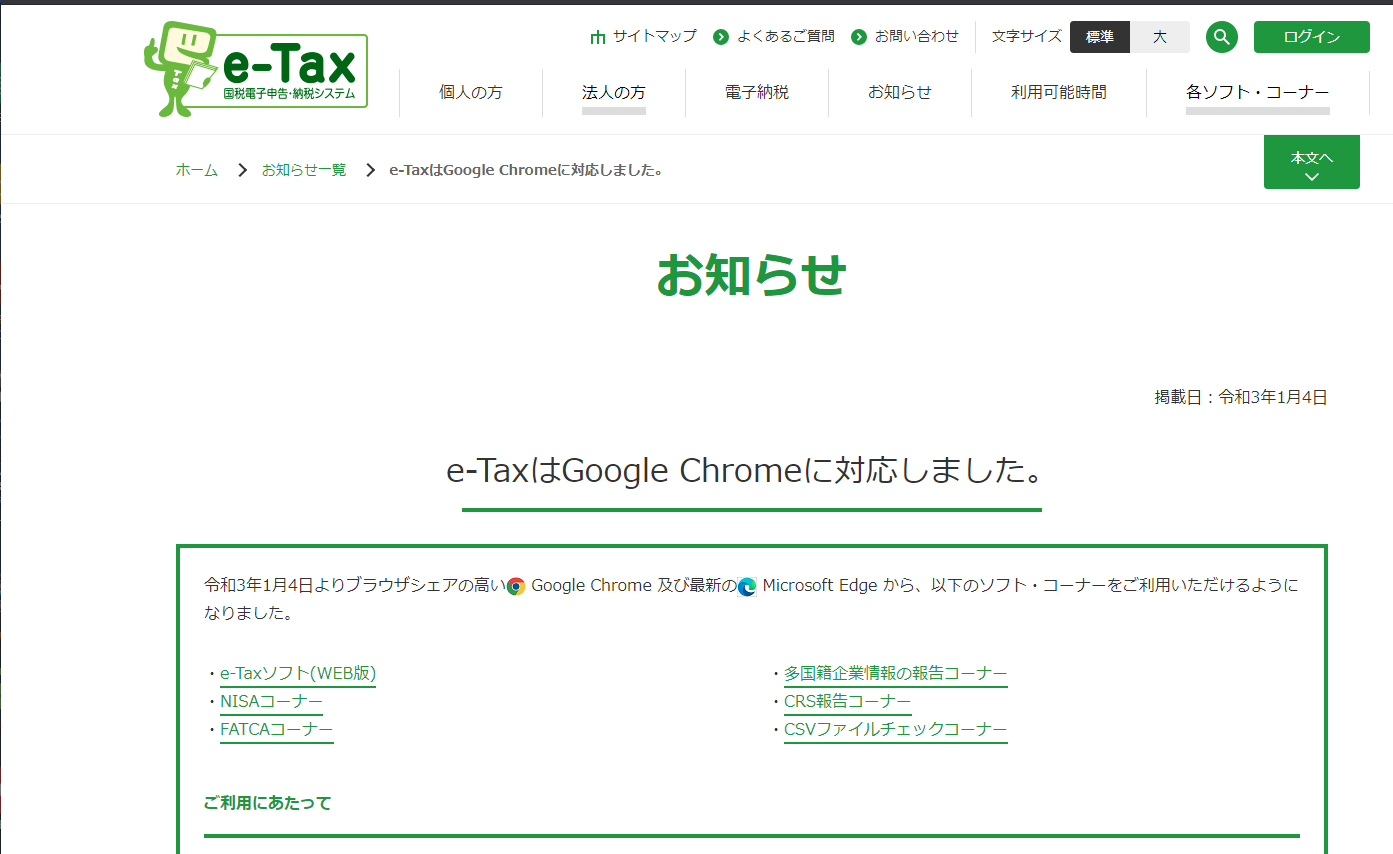This screenshot has width=1393, height=854.
Task: Open the 電子納税 menu
Action: 757,93
